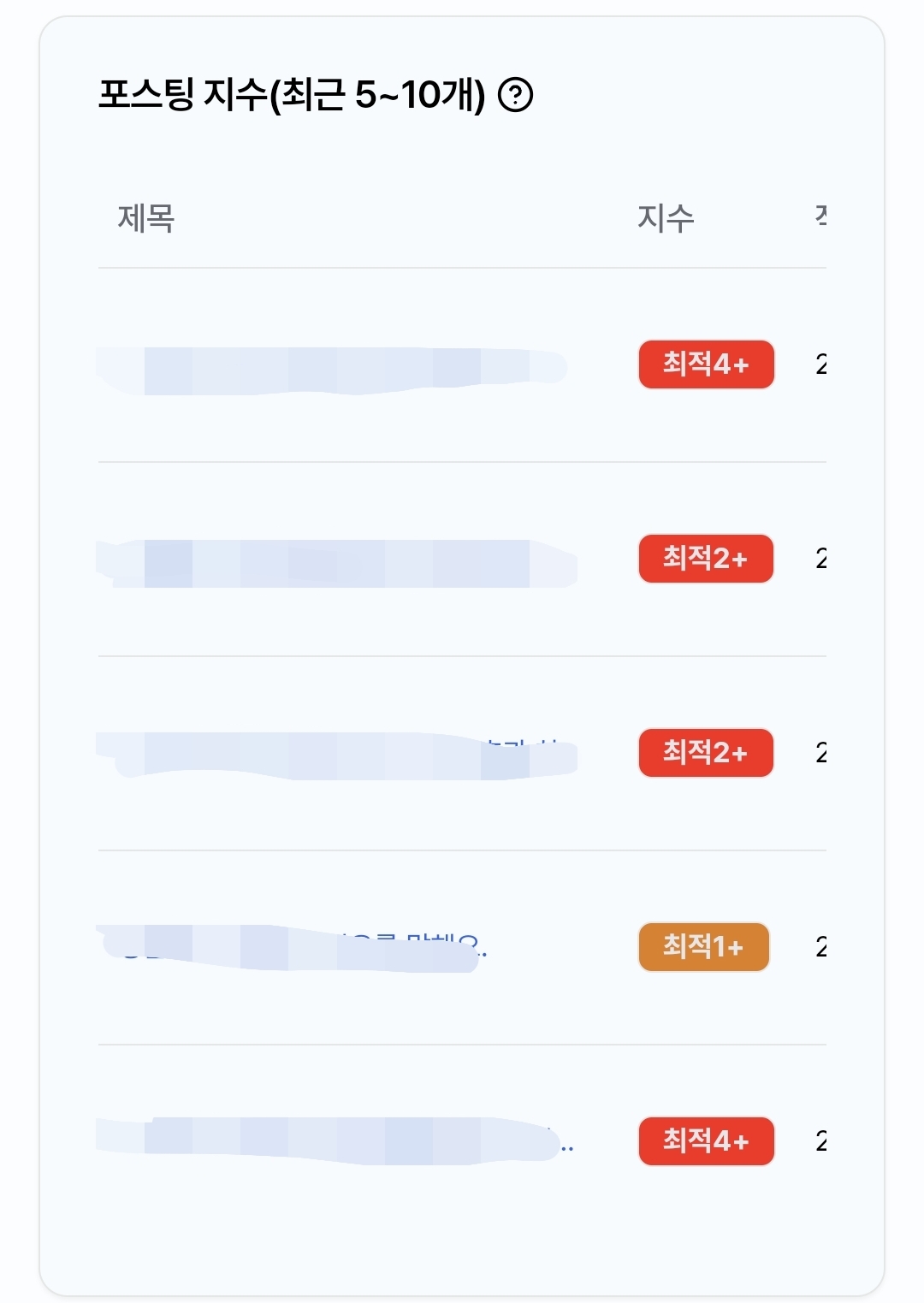Click the 최적4+ badge in the last row
Image resolution: width=924 pixels, height=1303 pixels.
pyautogui.click(x=707, y=1141)
